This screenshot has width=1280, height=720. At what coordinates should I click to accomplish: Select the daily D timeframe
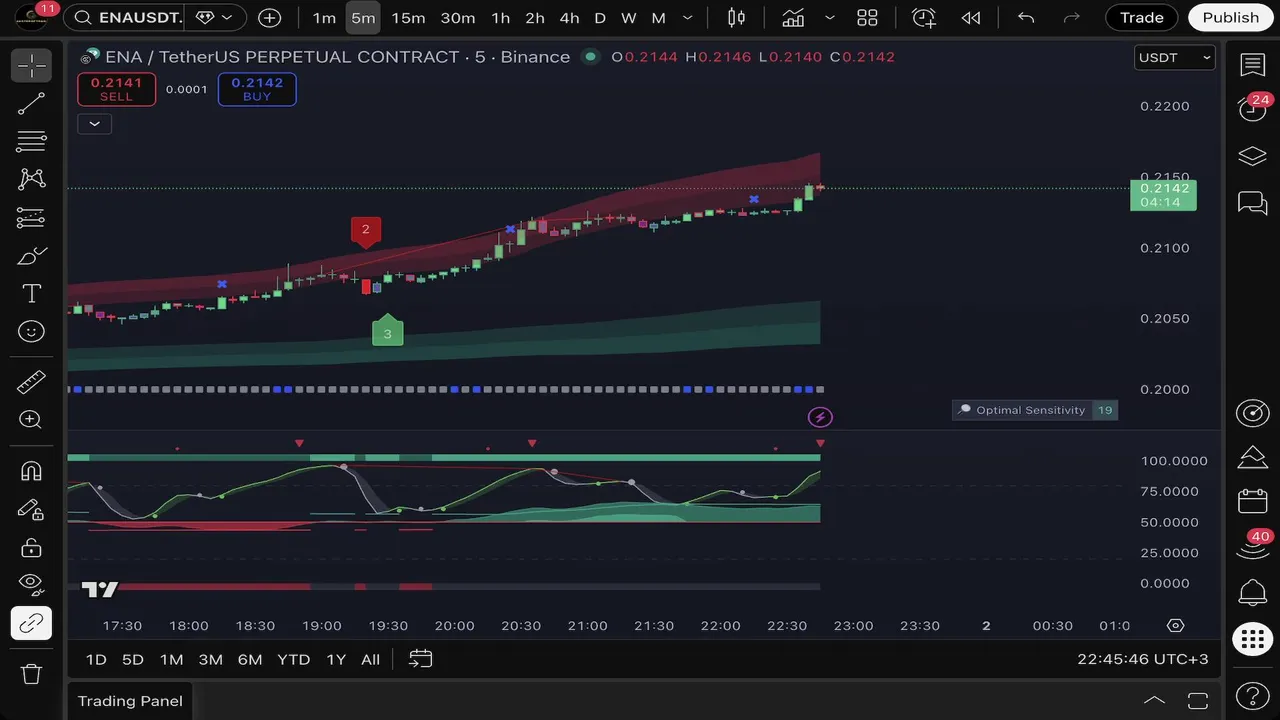coord(600,17)
